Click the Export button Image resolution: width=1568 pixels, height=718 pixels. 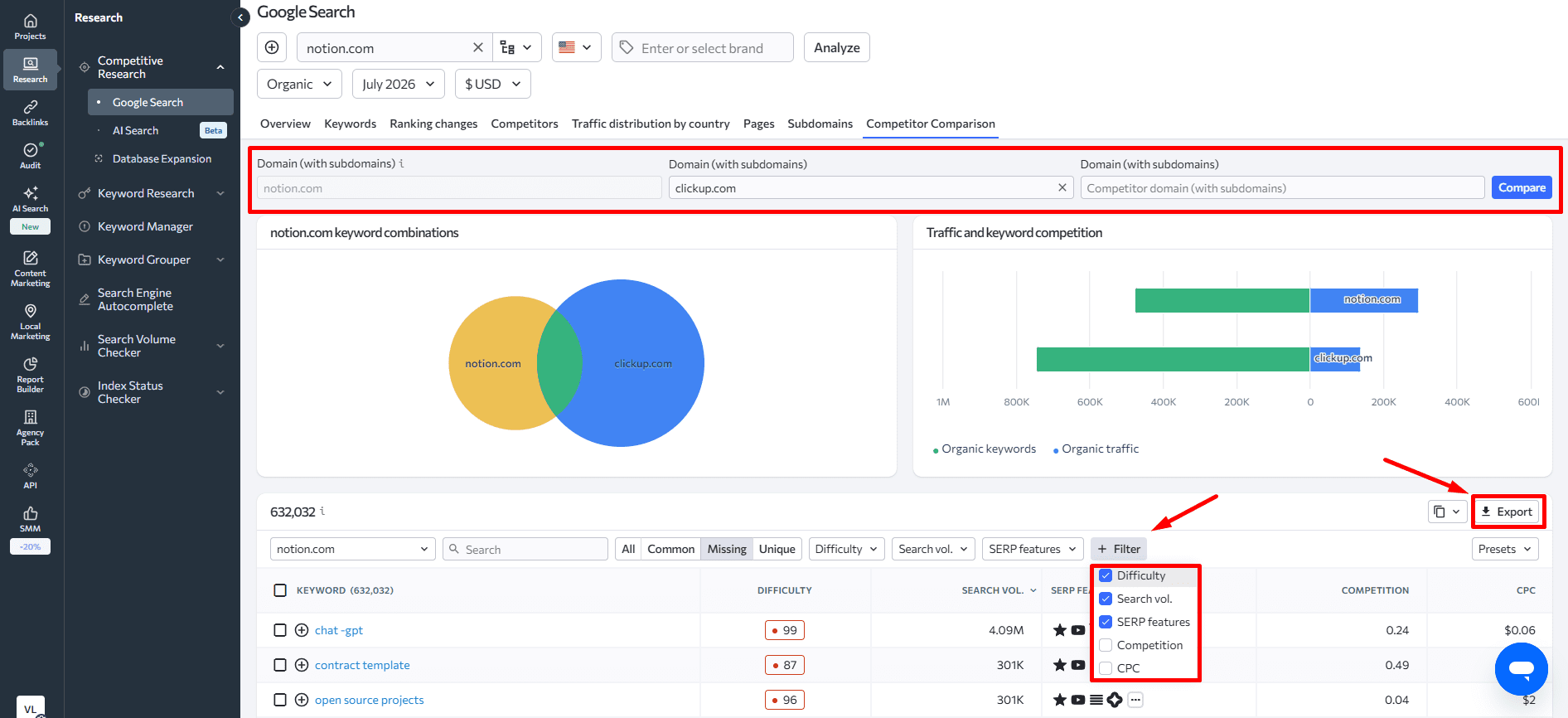(1507, 512)
